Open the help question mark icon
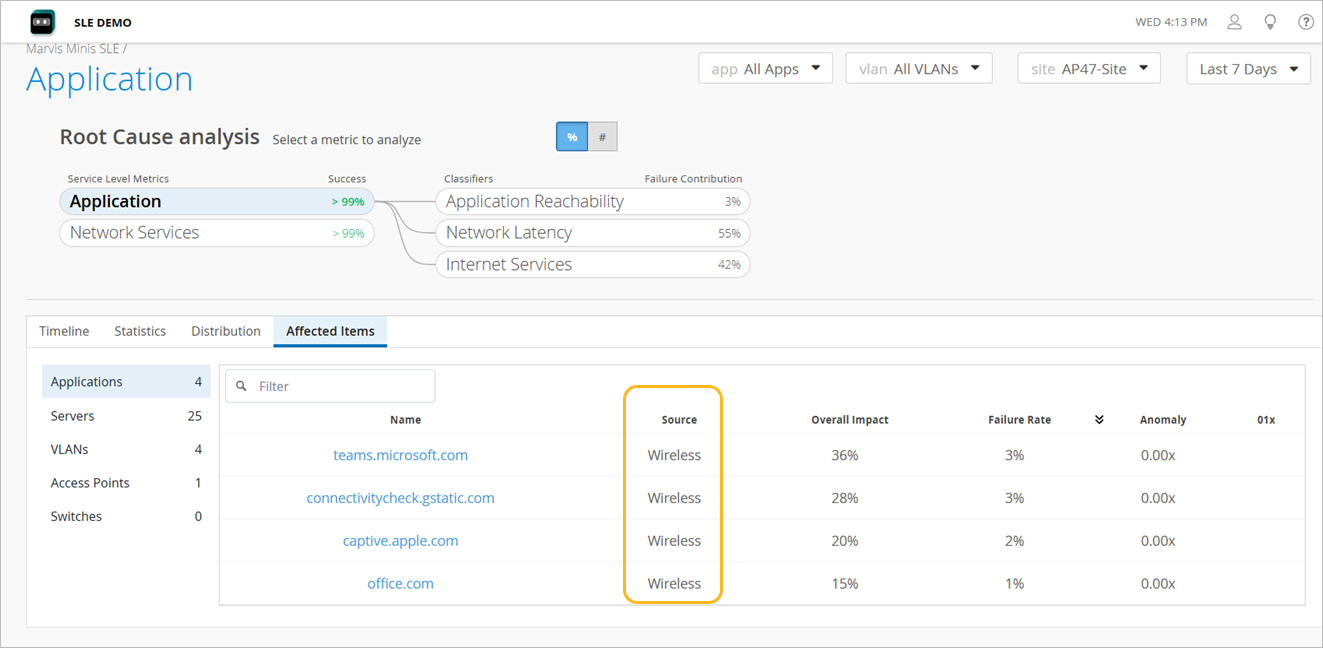This screenshot has width=1323, height=648. click(1306, 22)
